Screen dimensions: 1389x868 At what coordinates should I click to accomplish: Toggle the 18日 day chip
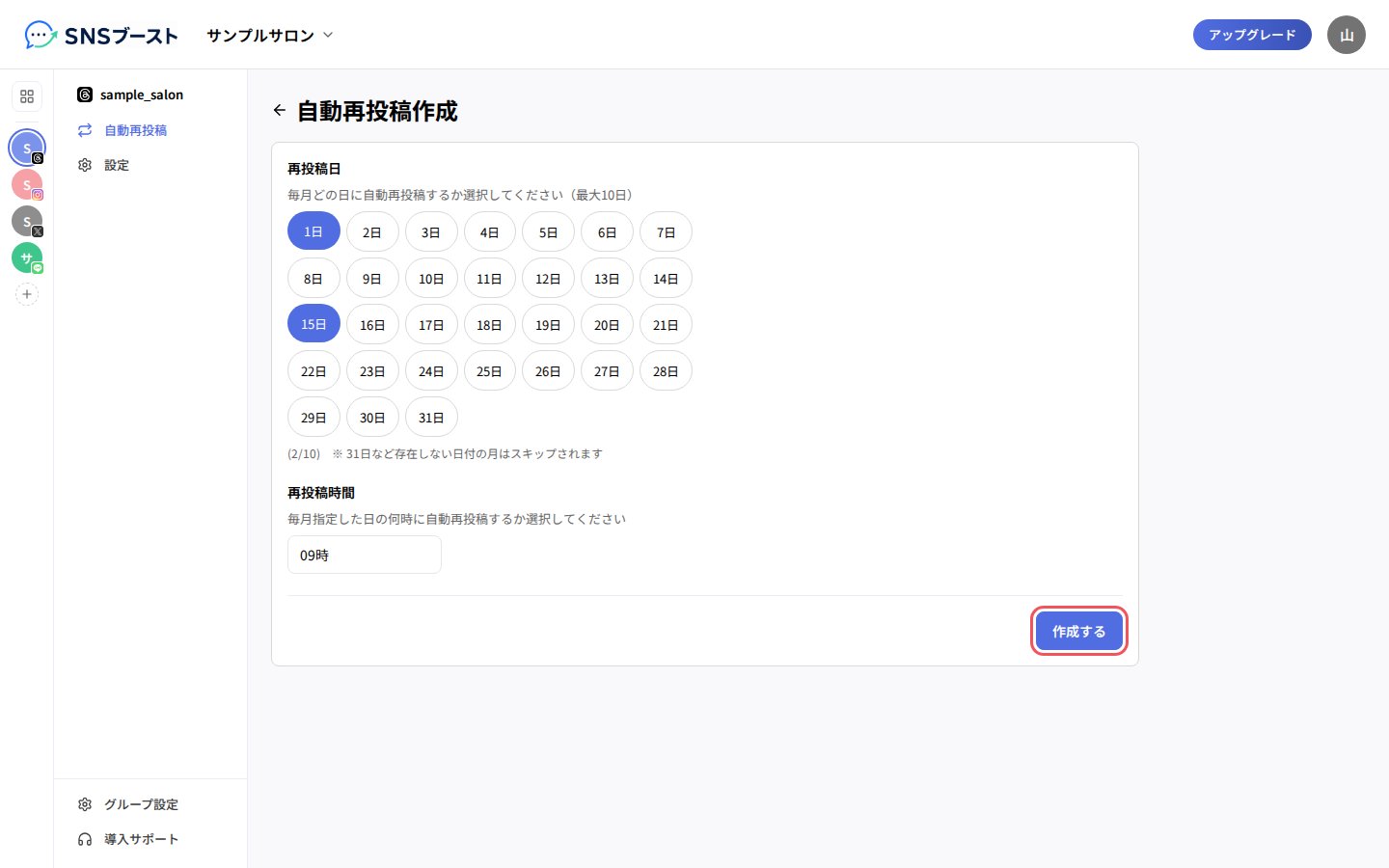(x=489, y=324)
